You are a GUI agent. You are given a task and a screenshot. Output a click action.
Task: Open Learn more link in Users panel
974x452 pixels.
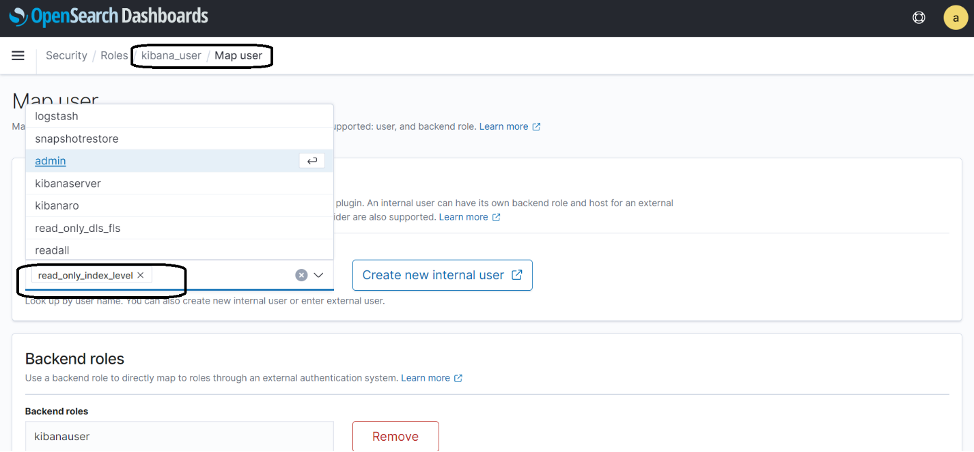click(470, 217)
